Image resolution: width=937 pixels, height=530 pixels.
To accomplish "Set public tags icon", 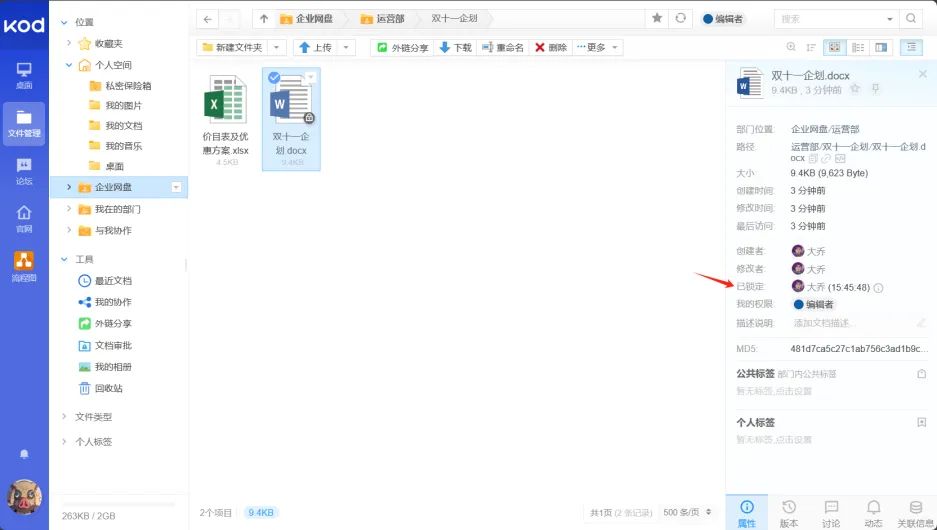I will pyautogui.click(x=921, y=373).
